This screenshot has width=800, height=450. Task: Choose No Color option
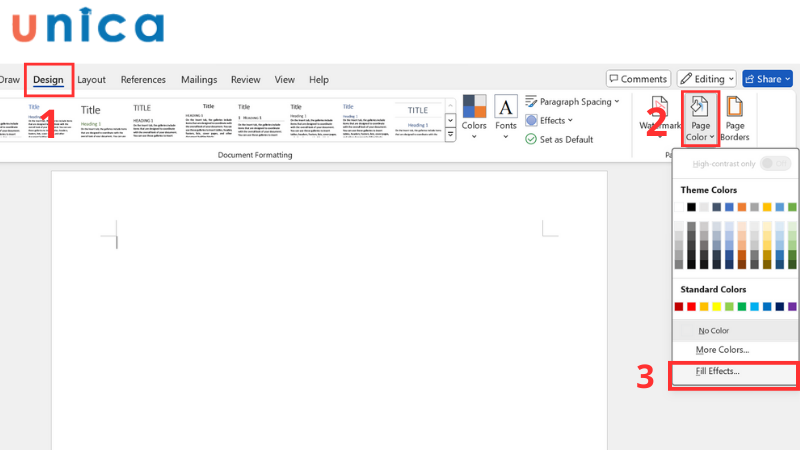[735, 331]
